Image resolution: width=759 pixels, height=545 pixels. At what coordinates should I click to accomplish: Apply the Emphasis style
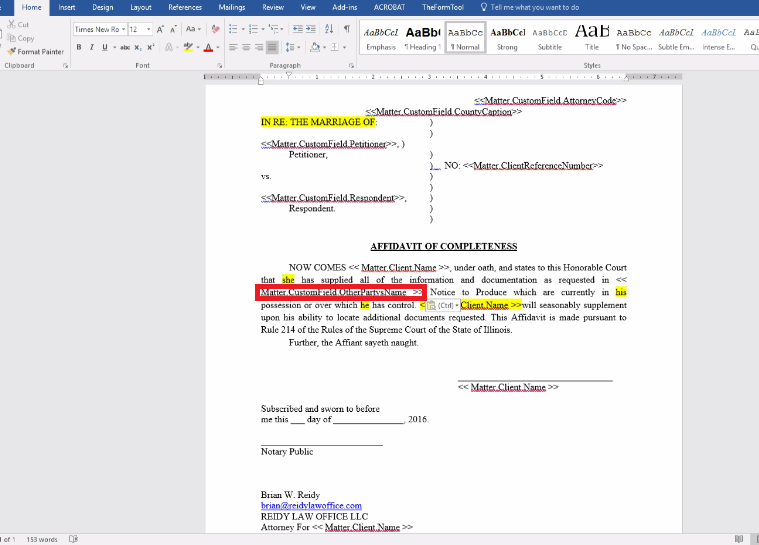tap(381, 38)
